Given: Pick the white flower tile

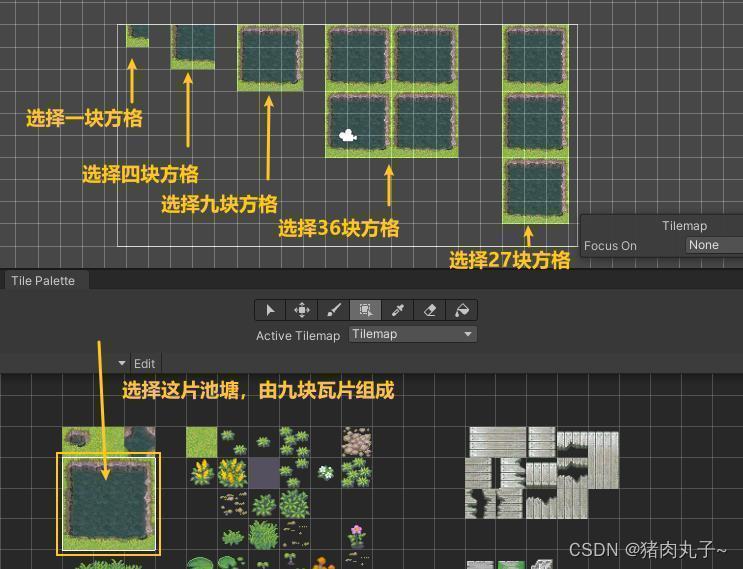Looking at the screenshot, I should point(326,473).
